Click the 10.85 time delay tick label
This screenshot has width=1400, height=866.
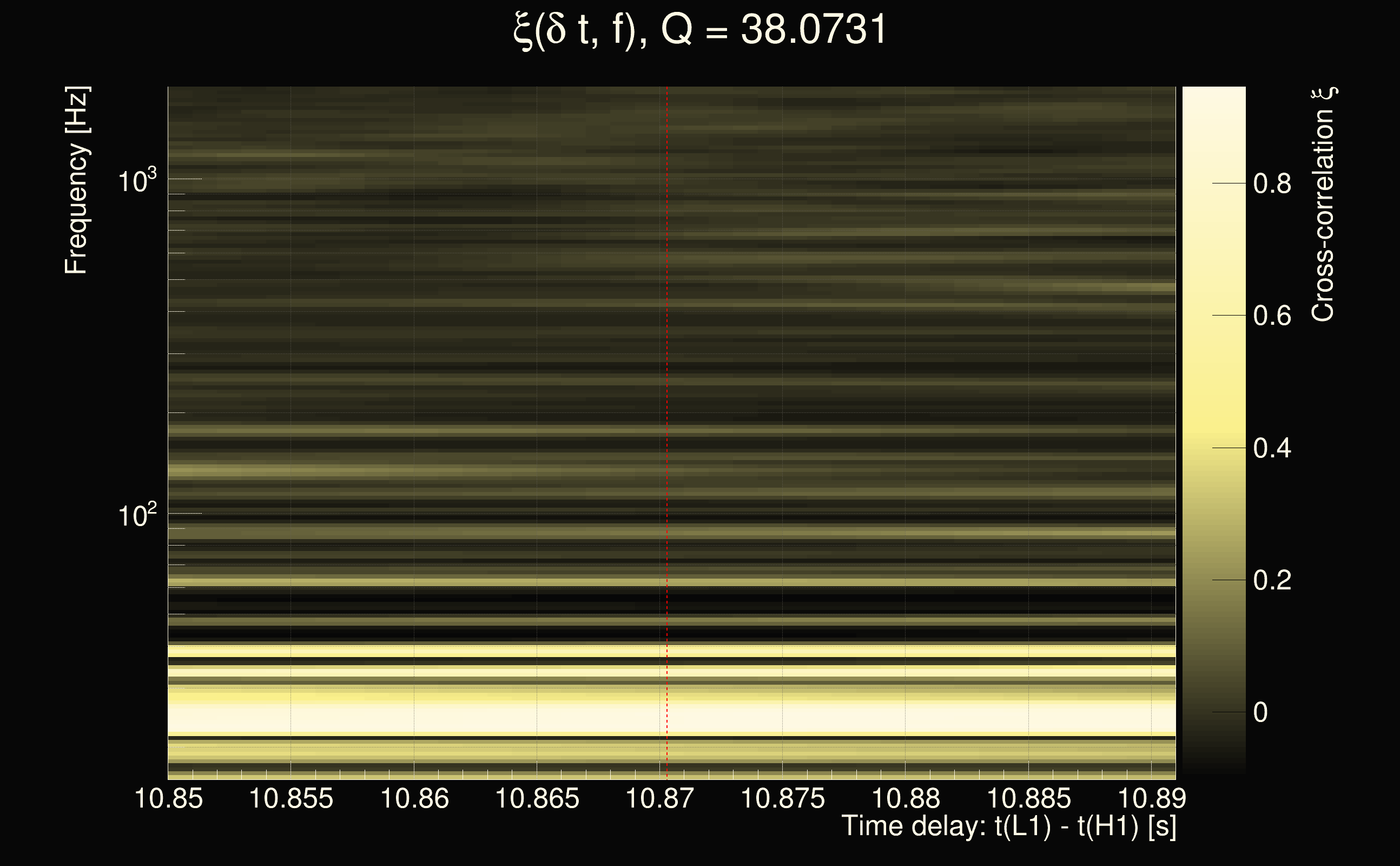(168, 798)
